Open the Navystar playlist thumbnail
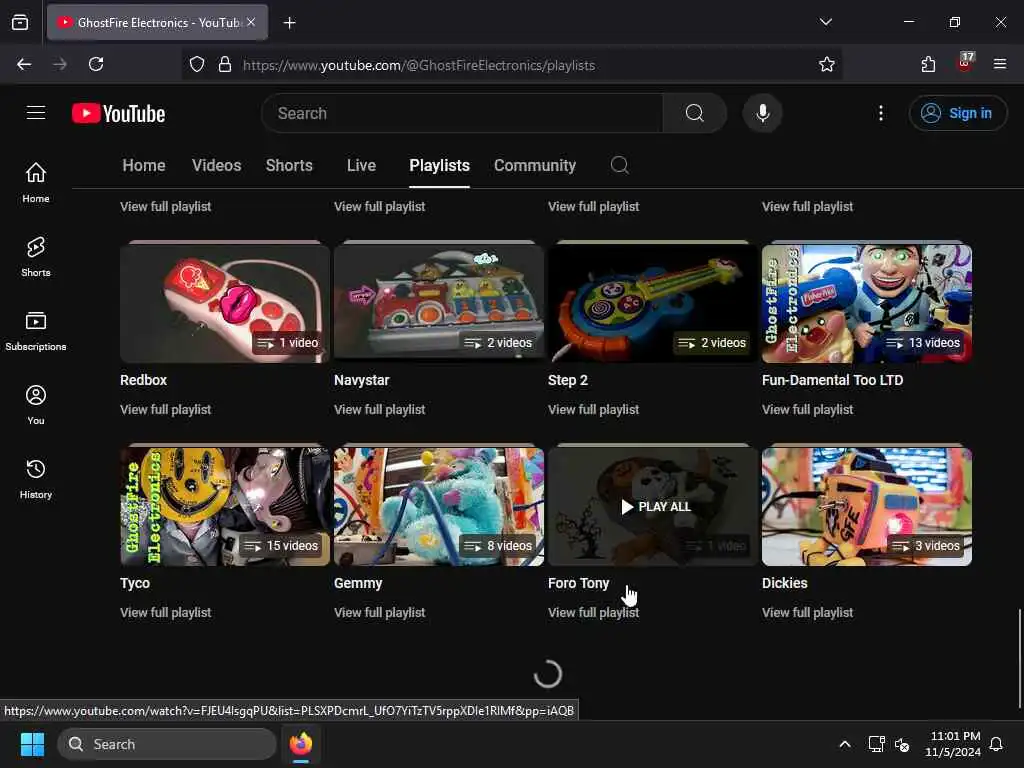The image size is (1024, 768). 439,304
